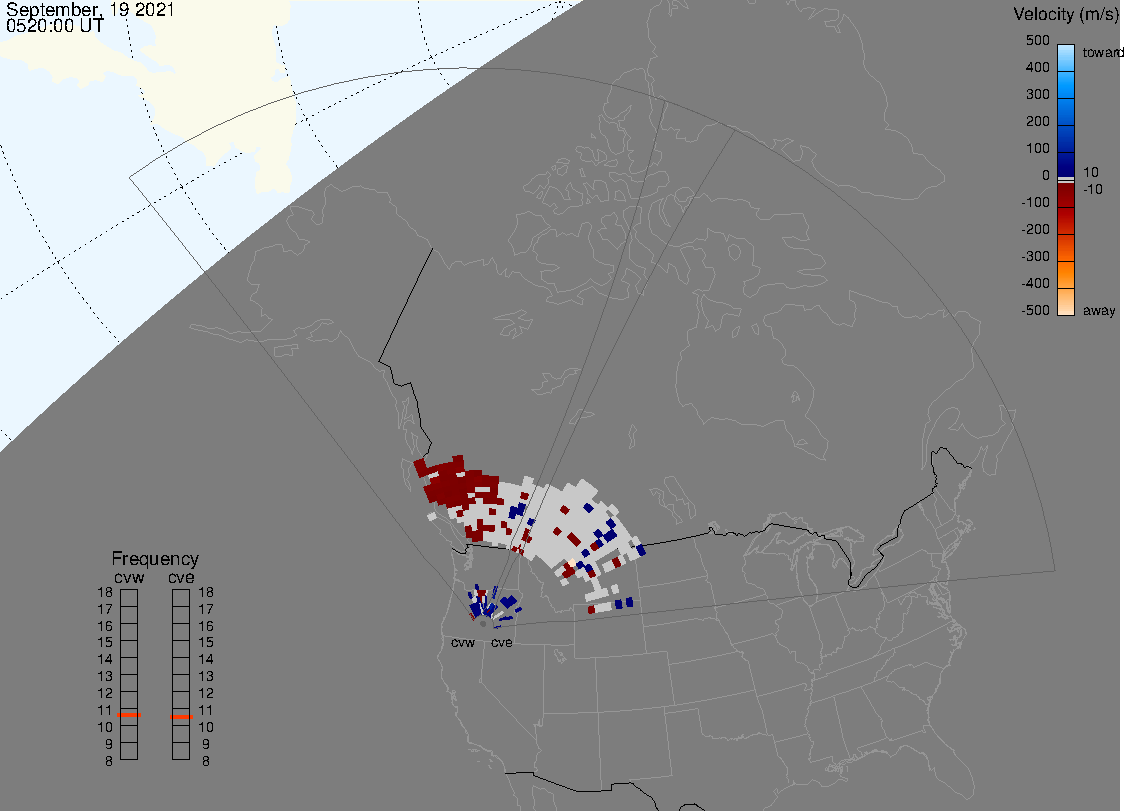Click the "cve" radar label on the map
The height and width of the screenshot is (811, 1124).
pyautogui.click(x=502, y=642)
